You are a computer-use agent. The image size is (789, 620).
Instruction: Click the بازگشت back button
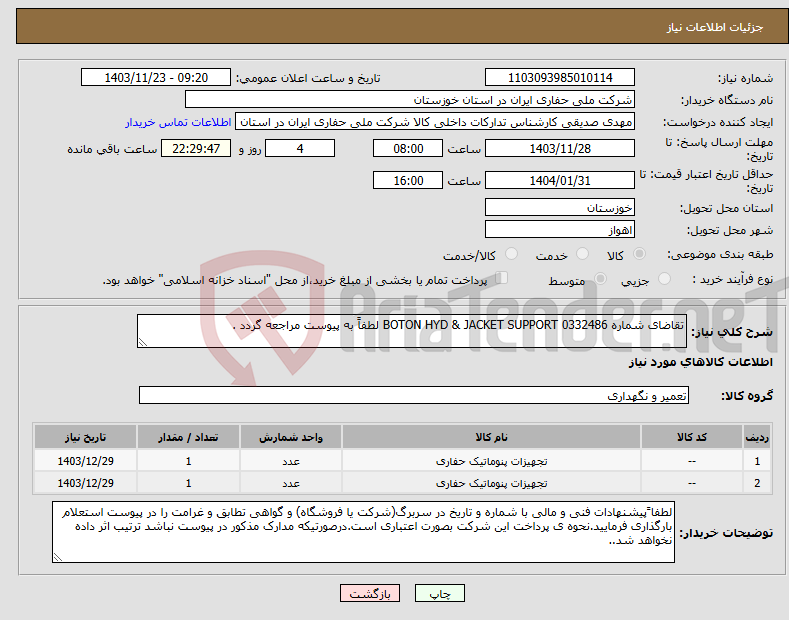point(370,593)
